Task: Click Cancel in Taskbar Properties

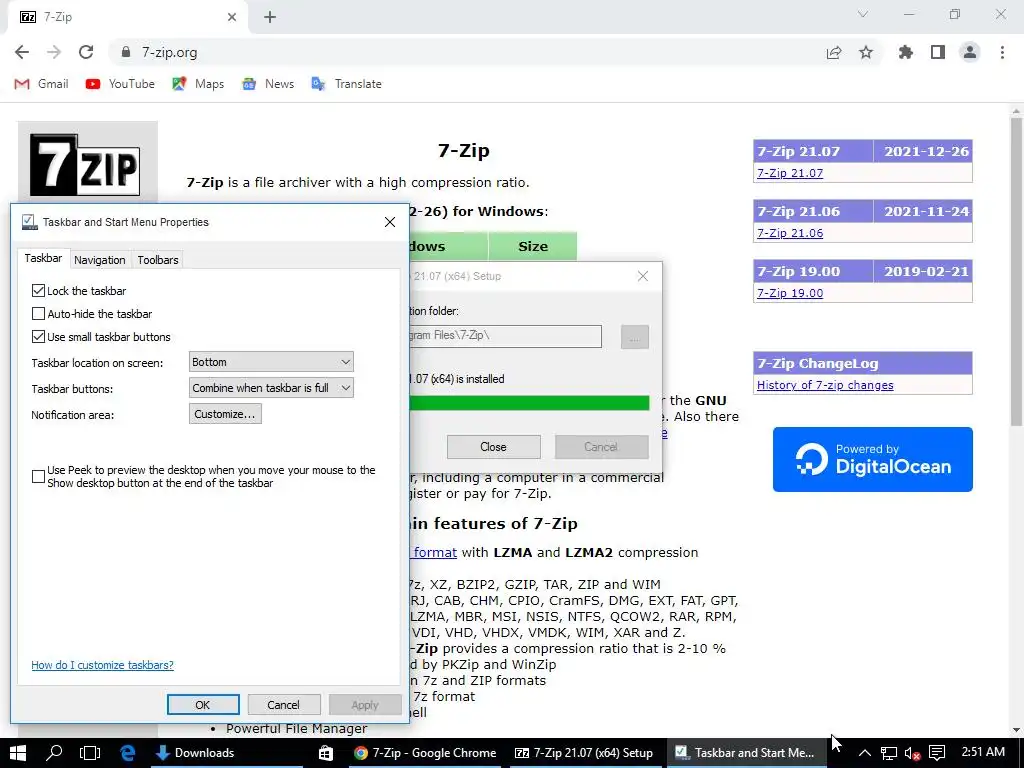Action: (283, 705)
